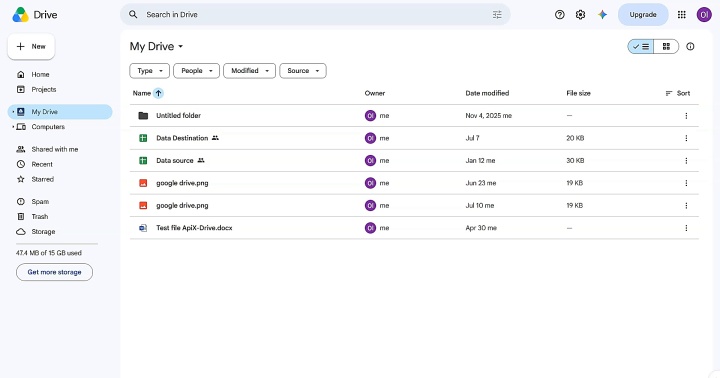Click the Gemini sparkle icon
720x378 pixels.
(602, 15)
